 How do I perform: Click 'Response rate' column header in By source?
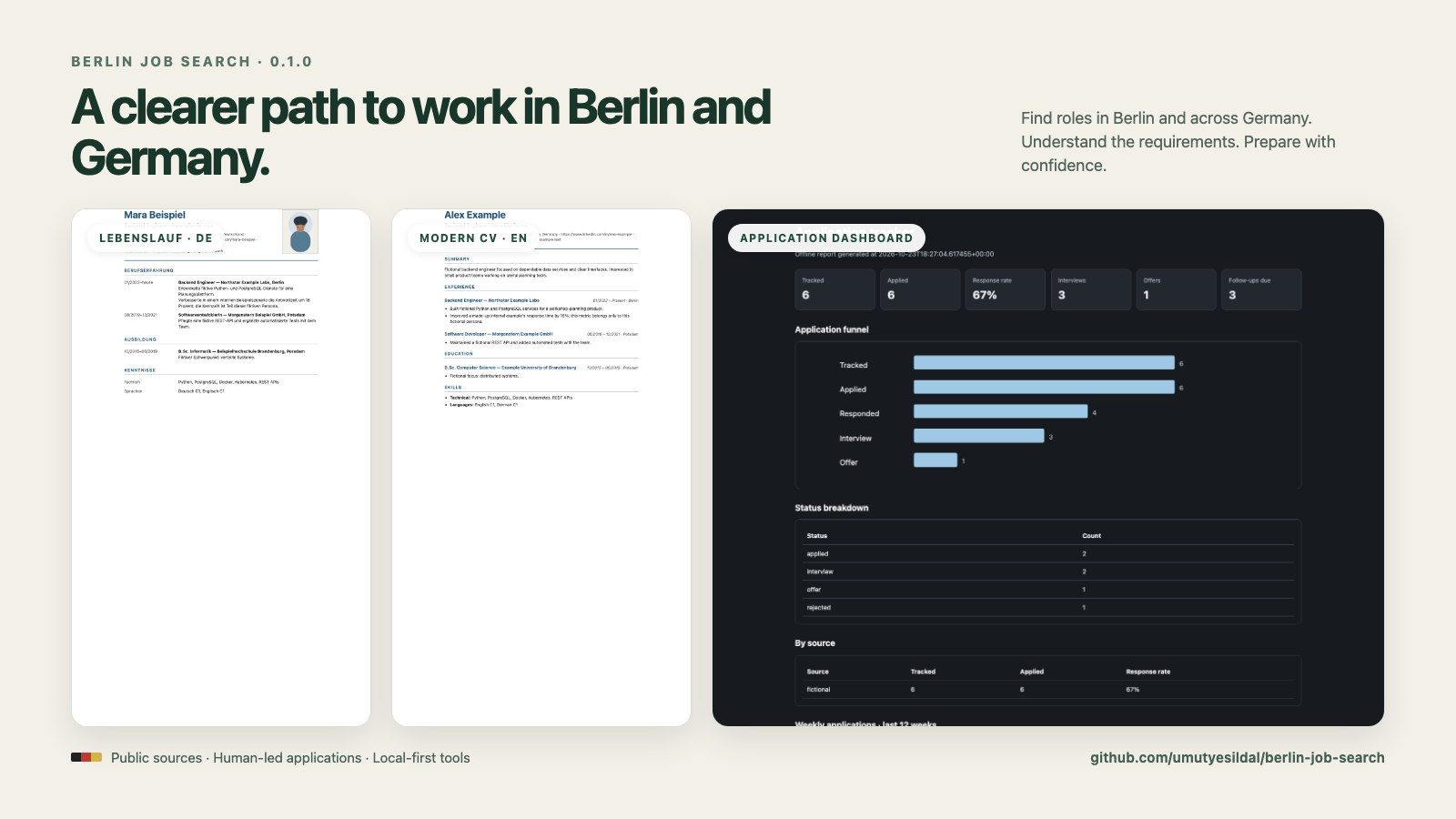[x=1148, y=672]
